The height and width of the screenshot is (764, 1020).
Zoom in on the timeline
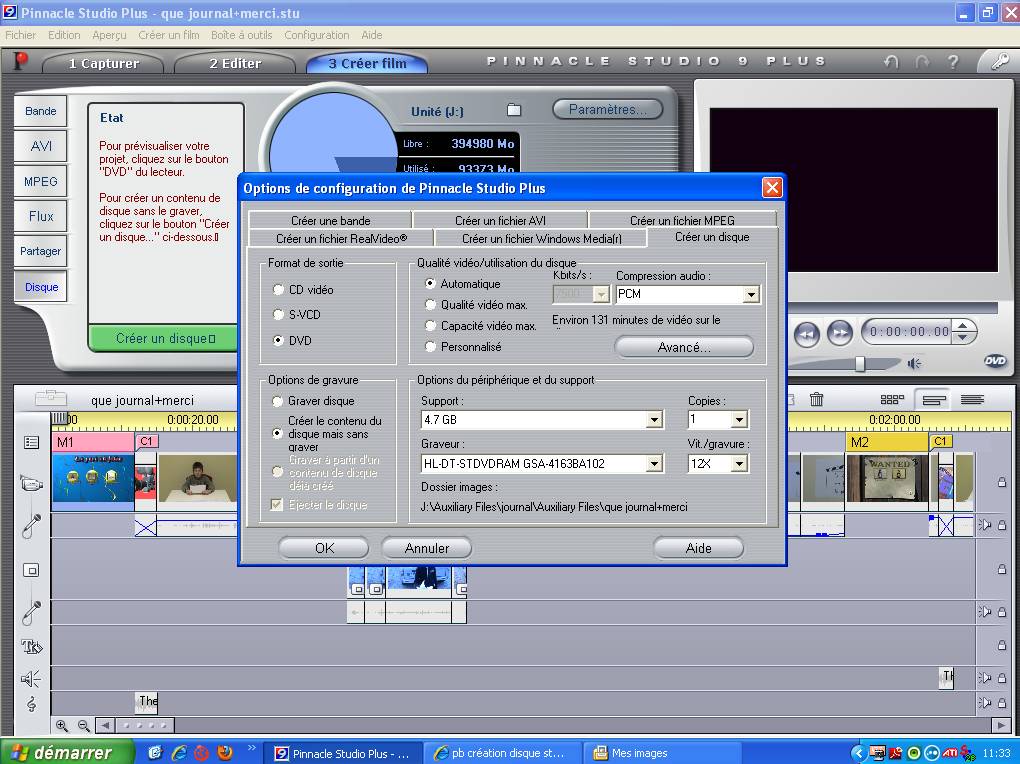[x=62, y=725]
